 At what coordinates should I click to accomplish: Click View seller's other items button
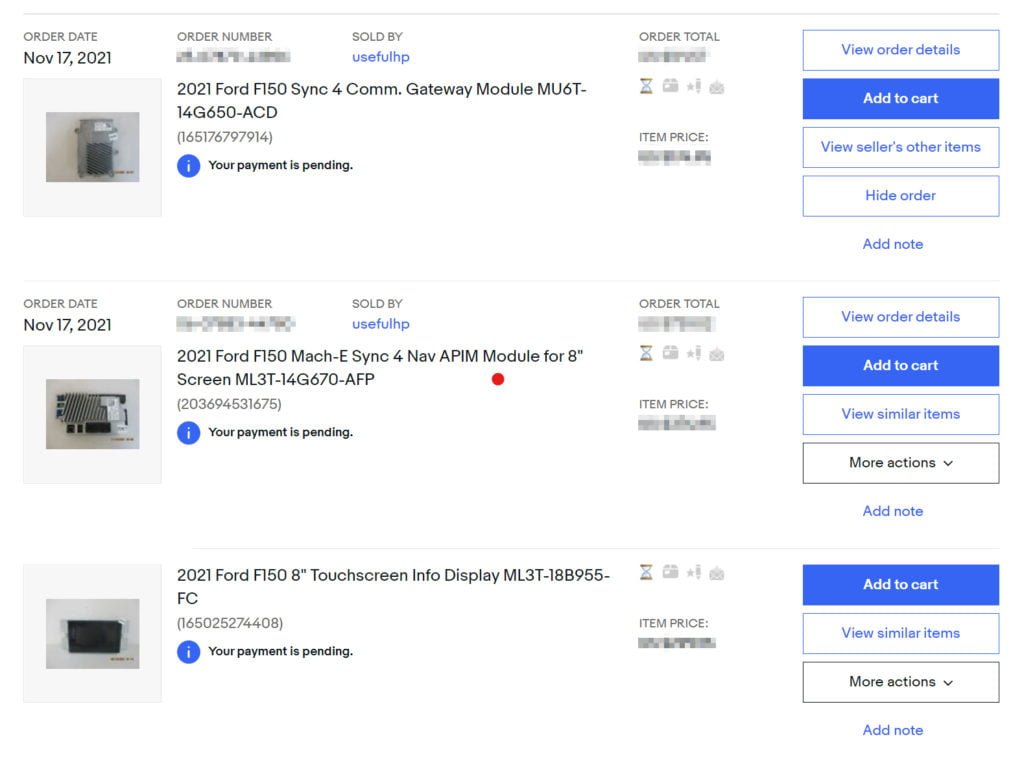click(x=901, y=148)
